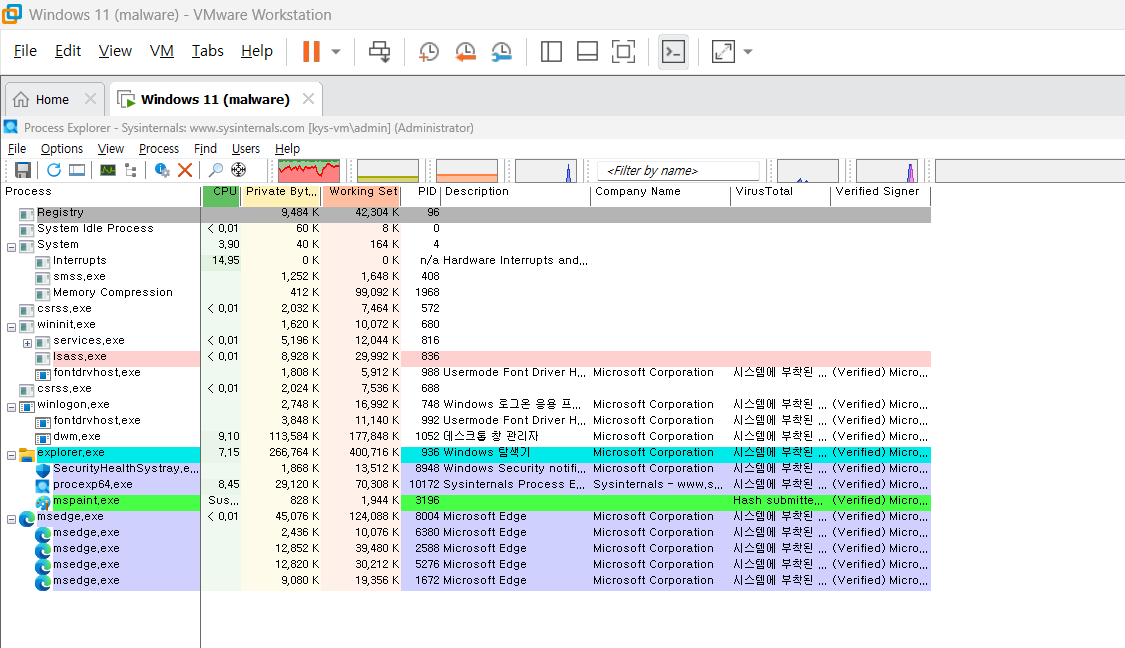Open Snapshot Manager wrench clock icon

pyautogui.click(x=502, y=52)
